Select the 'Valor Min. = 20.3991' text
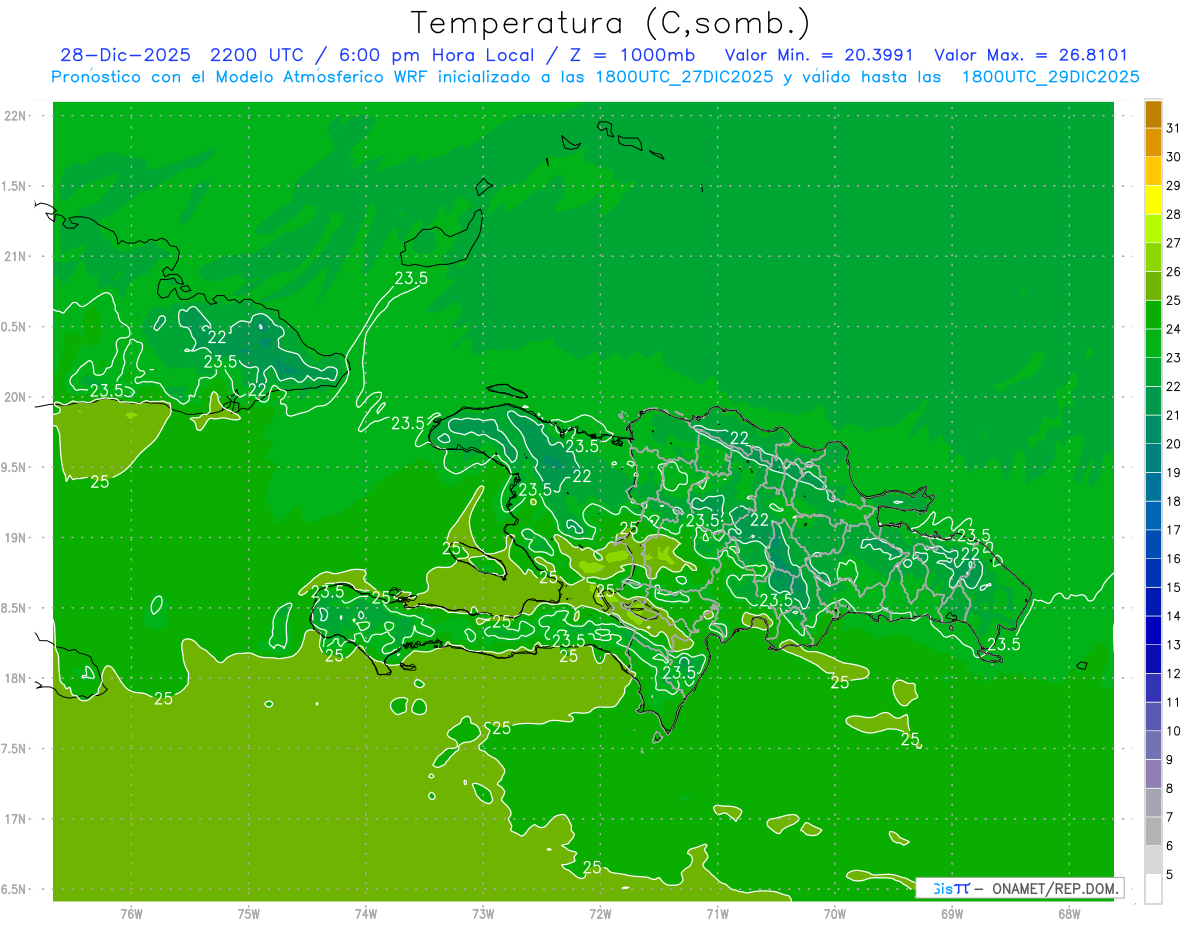Image resolution: width=1200 pixels, height=927 pixels. 819,55
